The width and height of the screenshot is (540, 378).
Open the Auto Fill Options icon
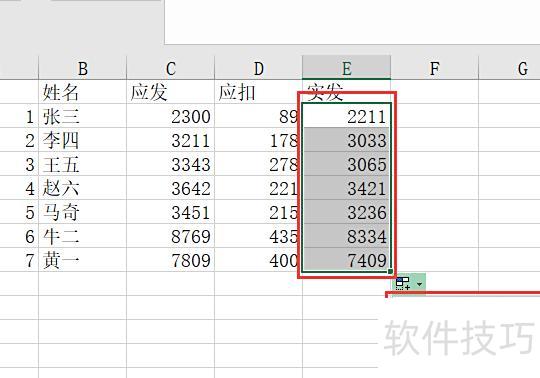[x=403, y=284]
